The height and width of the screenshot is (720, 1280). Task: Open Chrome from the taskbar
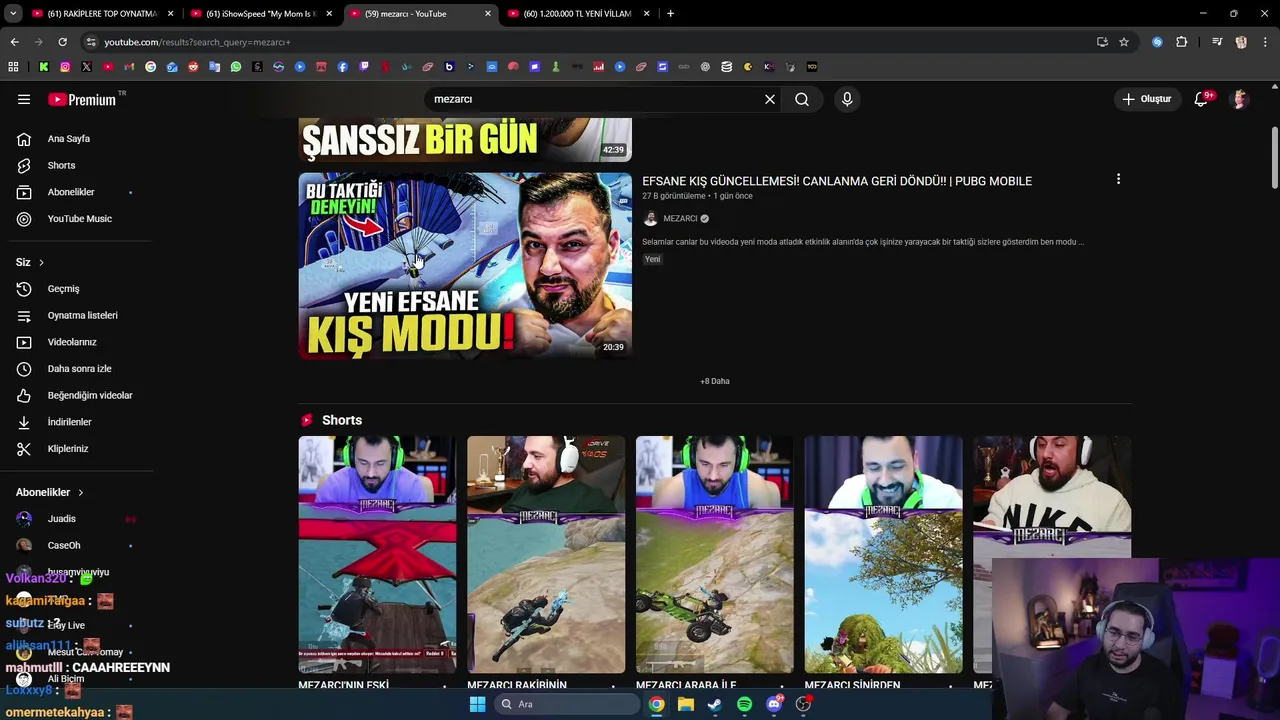click(656, 704)
